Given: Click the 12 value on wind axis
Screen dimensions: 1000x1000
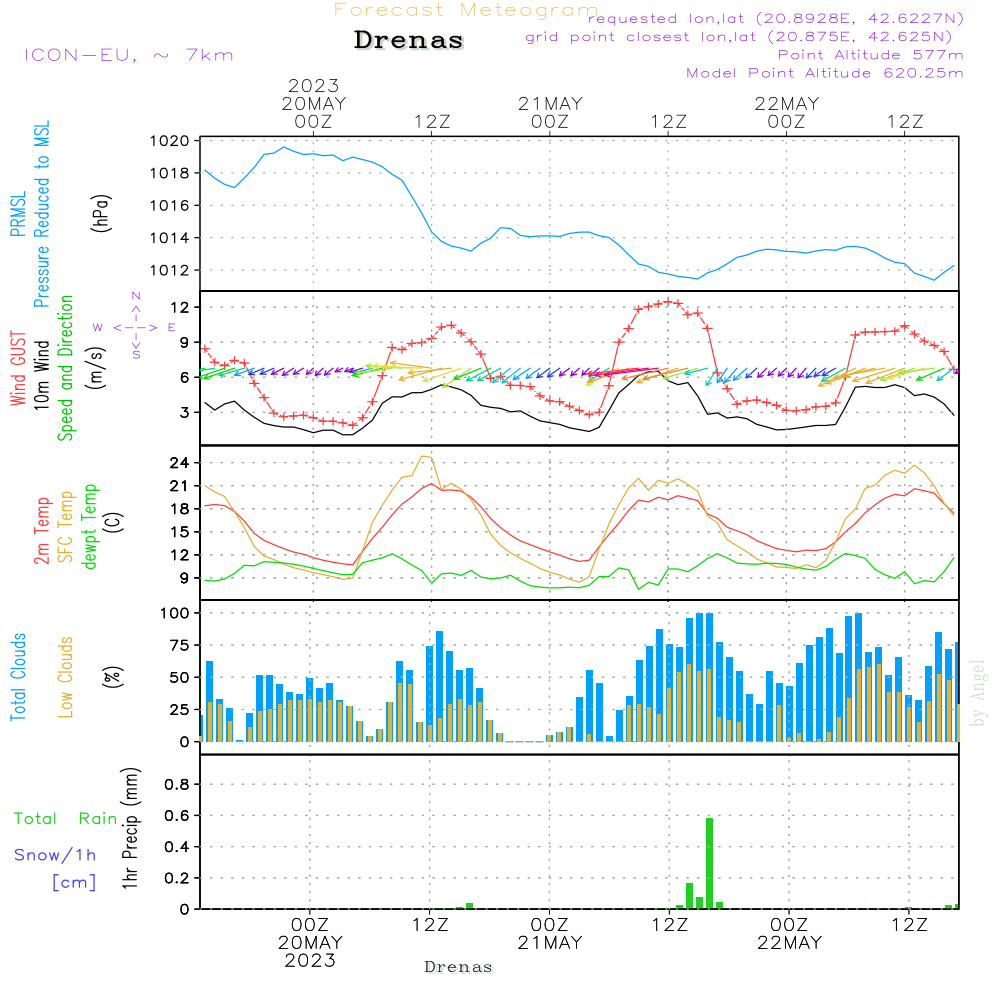Looking at the screenshot, I should click(x=180, y=307).
